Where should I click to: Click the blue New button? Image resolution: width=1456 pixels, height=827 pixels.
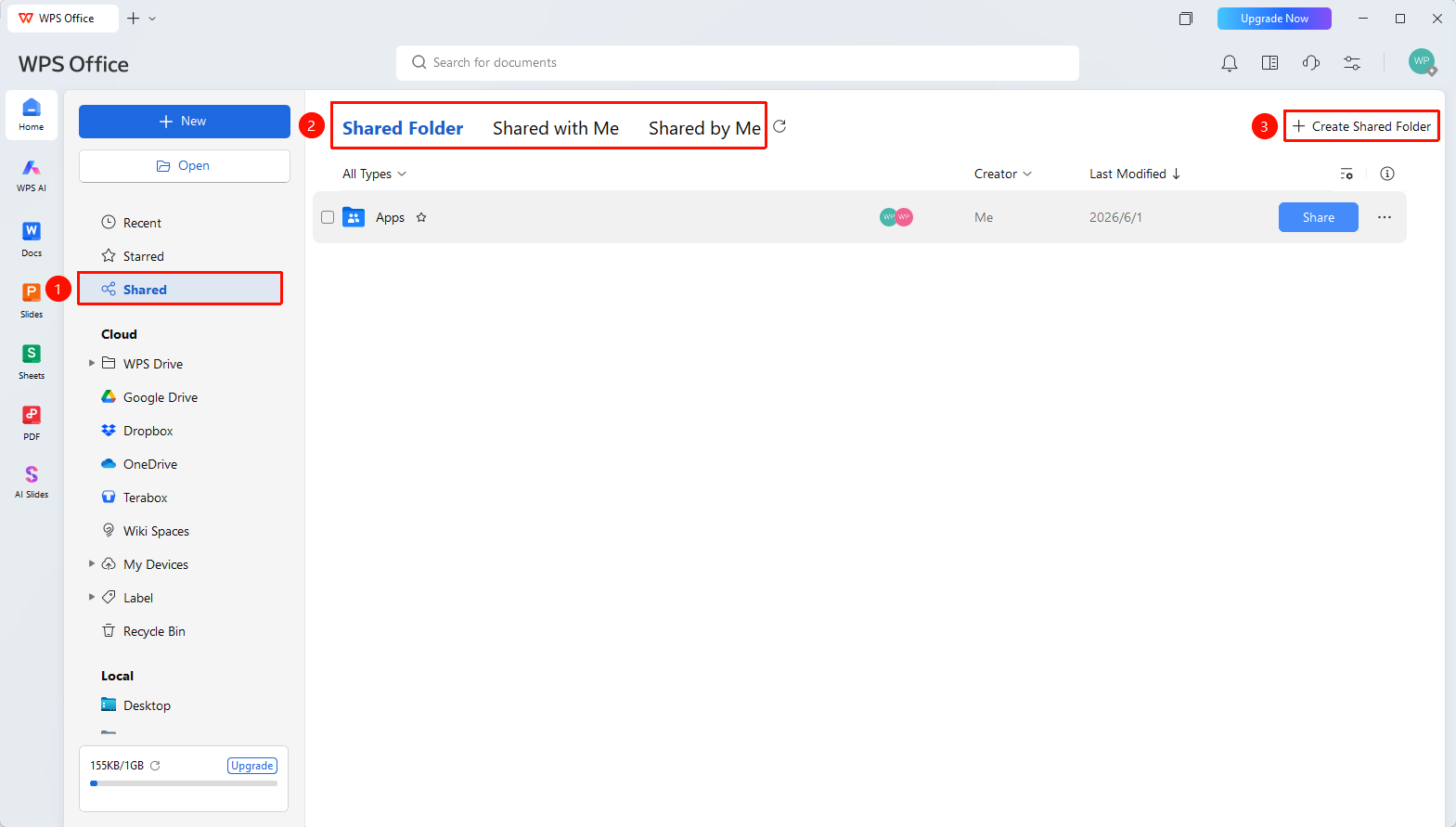click(185, 122)
